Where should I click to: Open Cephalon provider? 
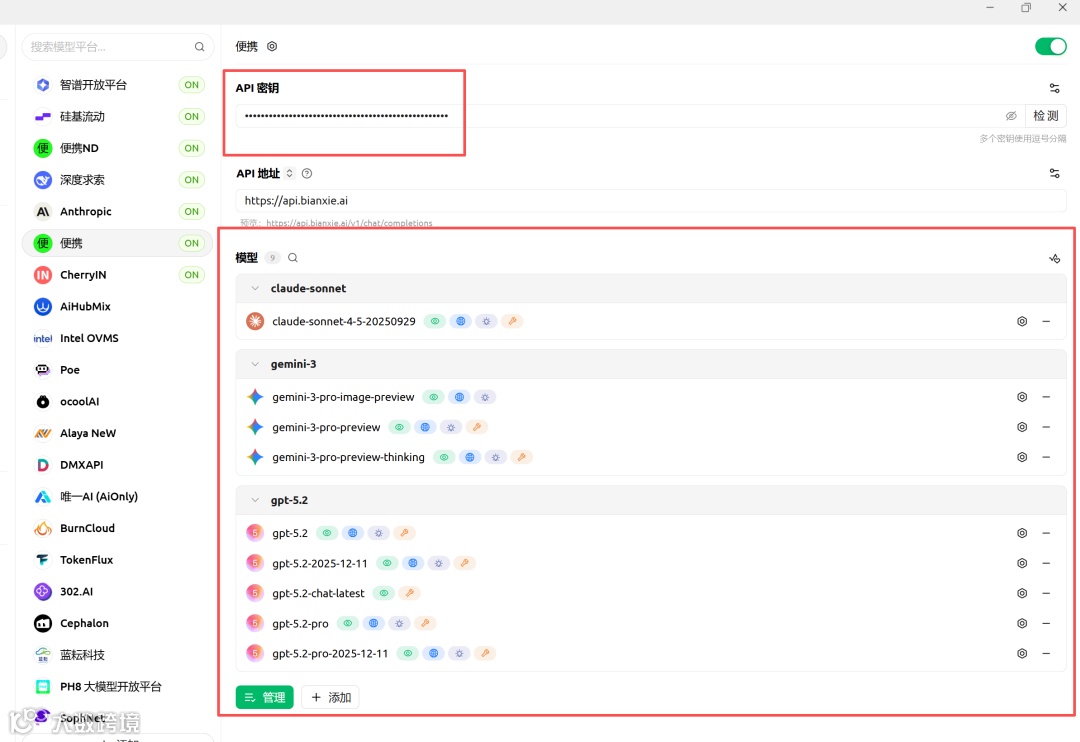(118, 624)
